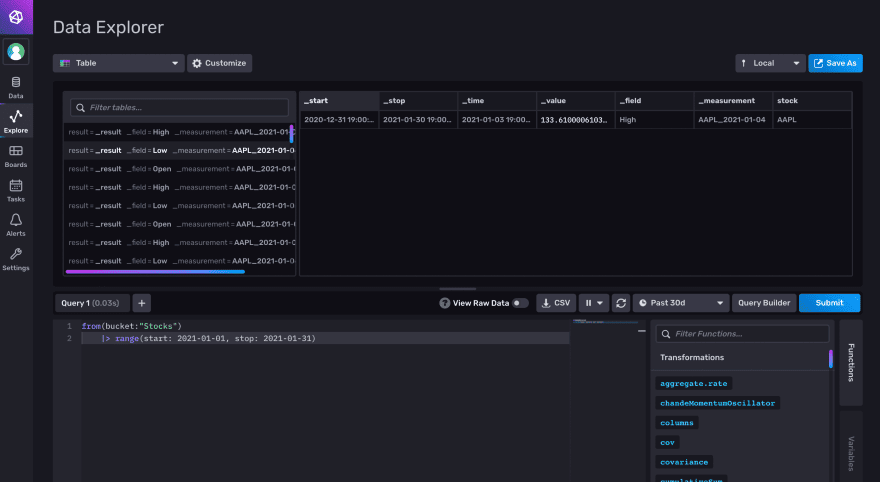The image size is (880, 482).
Task: Sort by the _stop column header
Action: point(418,101)
